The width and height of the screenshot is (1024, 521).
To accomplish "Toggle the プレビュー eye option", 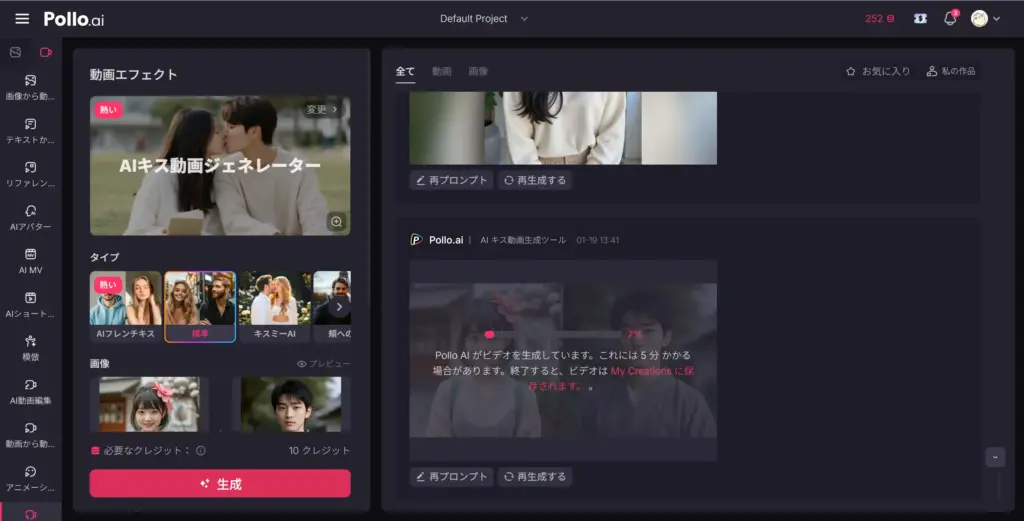I will (323, 364).
